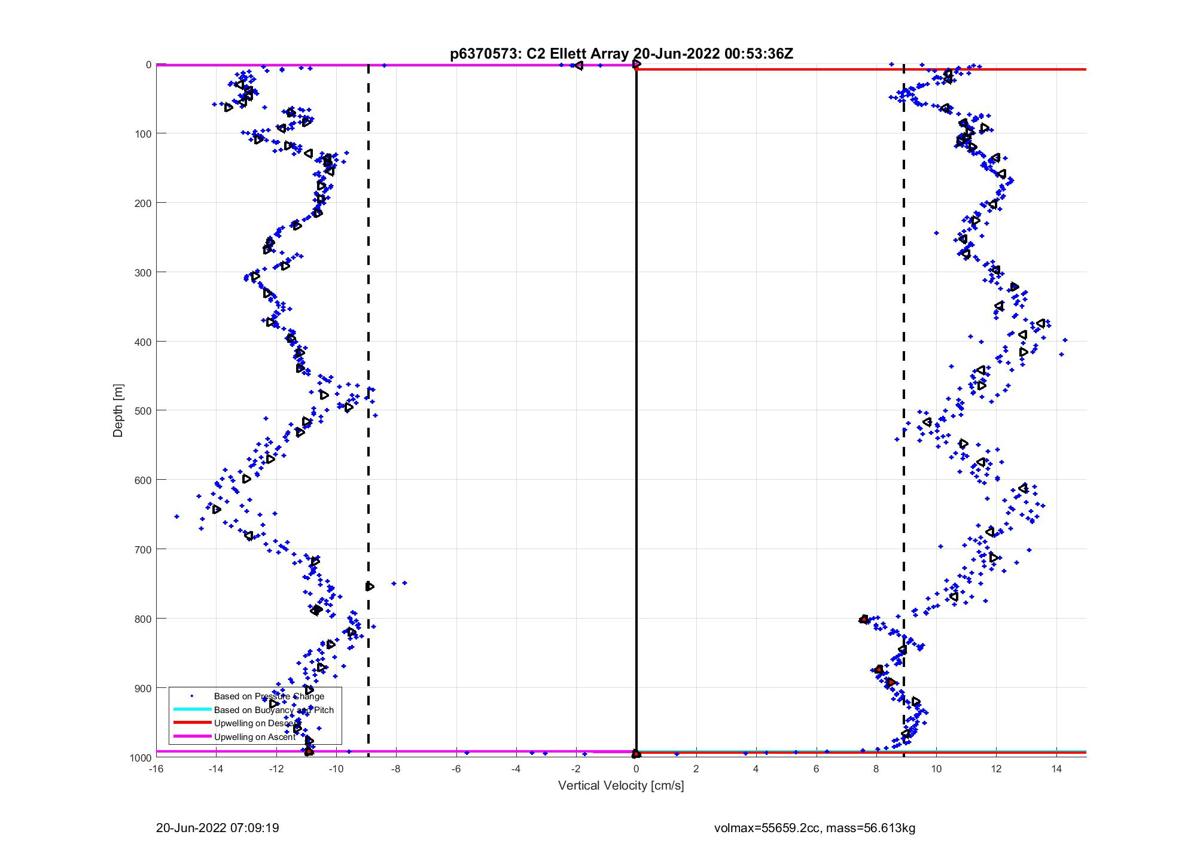Select legend entry 'Upwelling on Descent'

coord(258,723)
